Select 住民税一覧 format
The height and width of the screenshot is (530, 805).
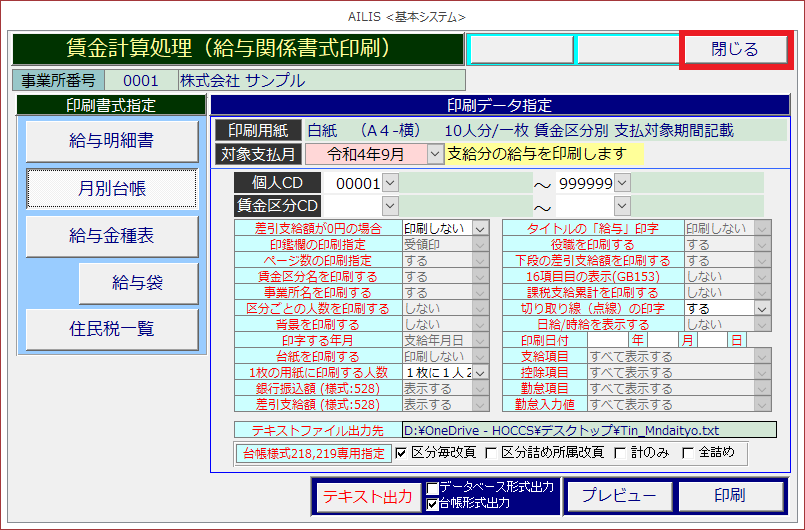(x=111, y=329)
